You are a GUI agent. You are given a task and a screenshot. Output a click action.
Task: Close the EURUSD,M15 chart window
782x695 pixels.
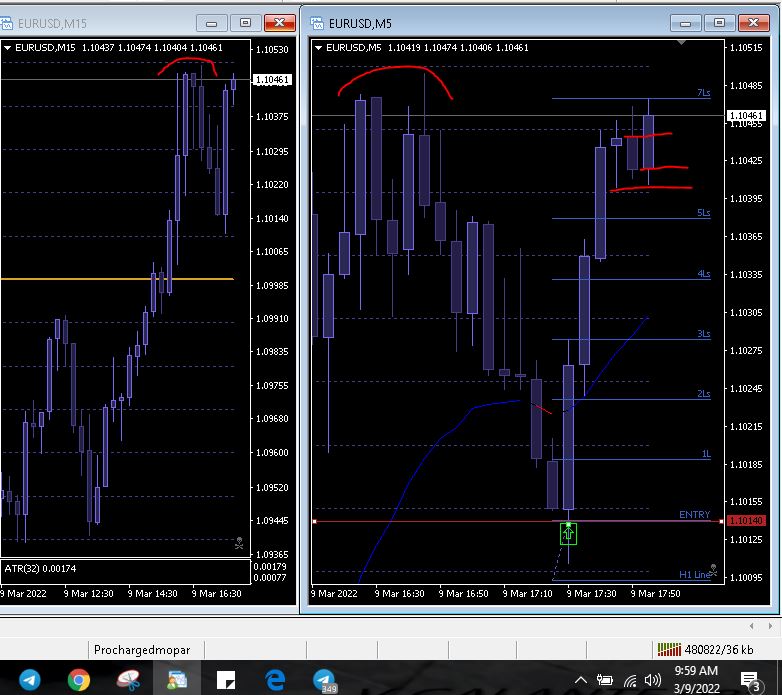[x=279, y=23]
